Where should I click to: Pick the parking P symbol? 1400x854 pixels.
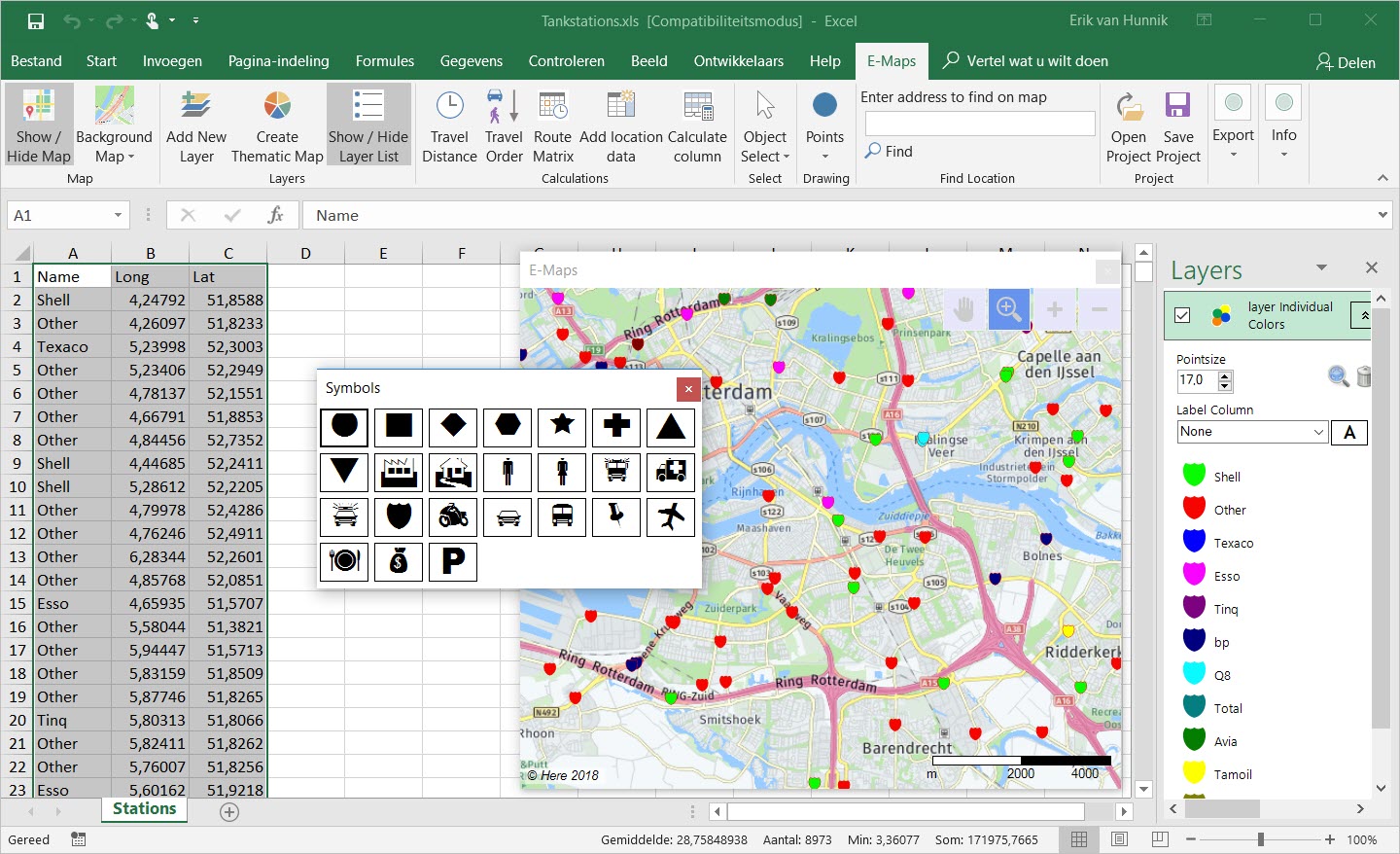(453, 561)
